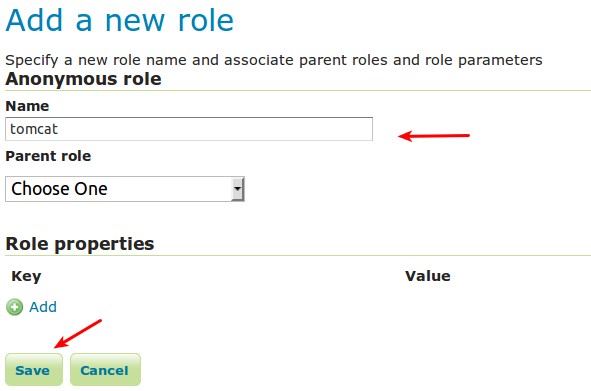Place cursor after tomcat text in Name field

tap(59, 129)
